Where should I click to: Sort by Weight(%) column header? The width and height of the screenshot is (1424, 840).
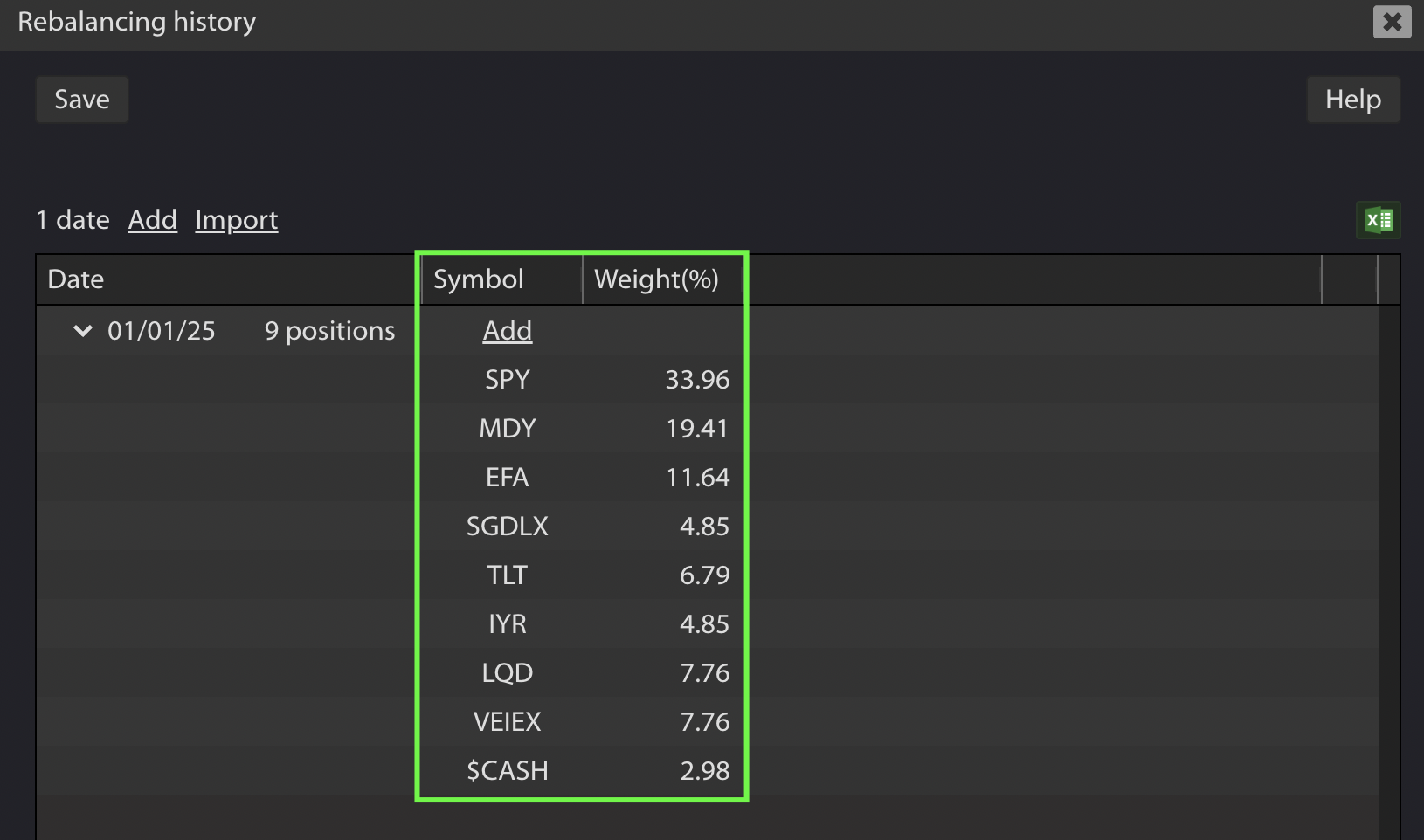coord(663,279)
